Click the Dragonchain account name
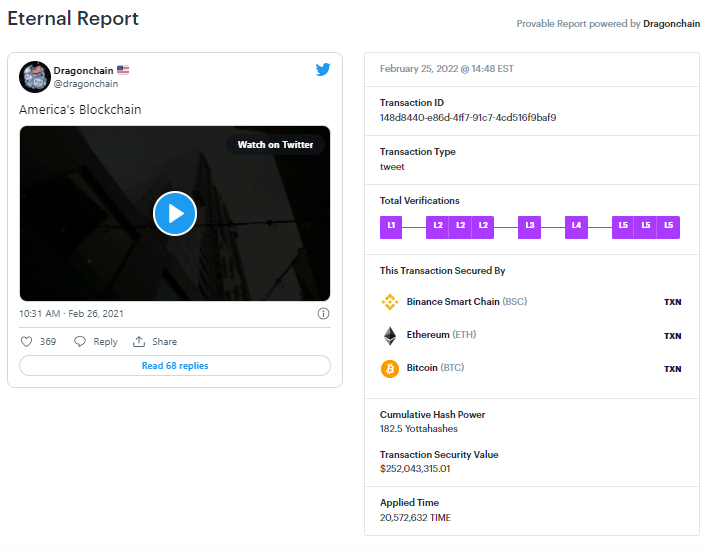Viewport: 711px width, 554px height. pyautogui.click(x=83, y=71)
